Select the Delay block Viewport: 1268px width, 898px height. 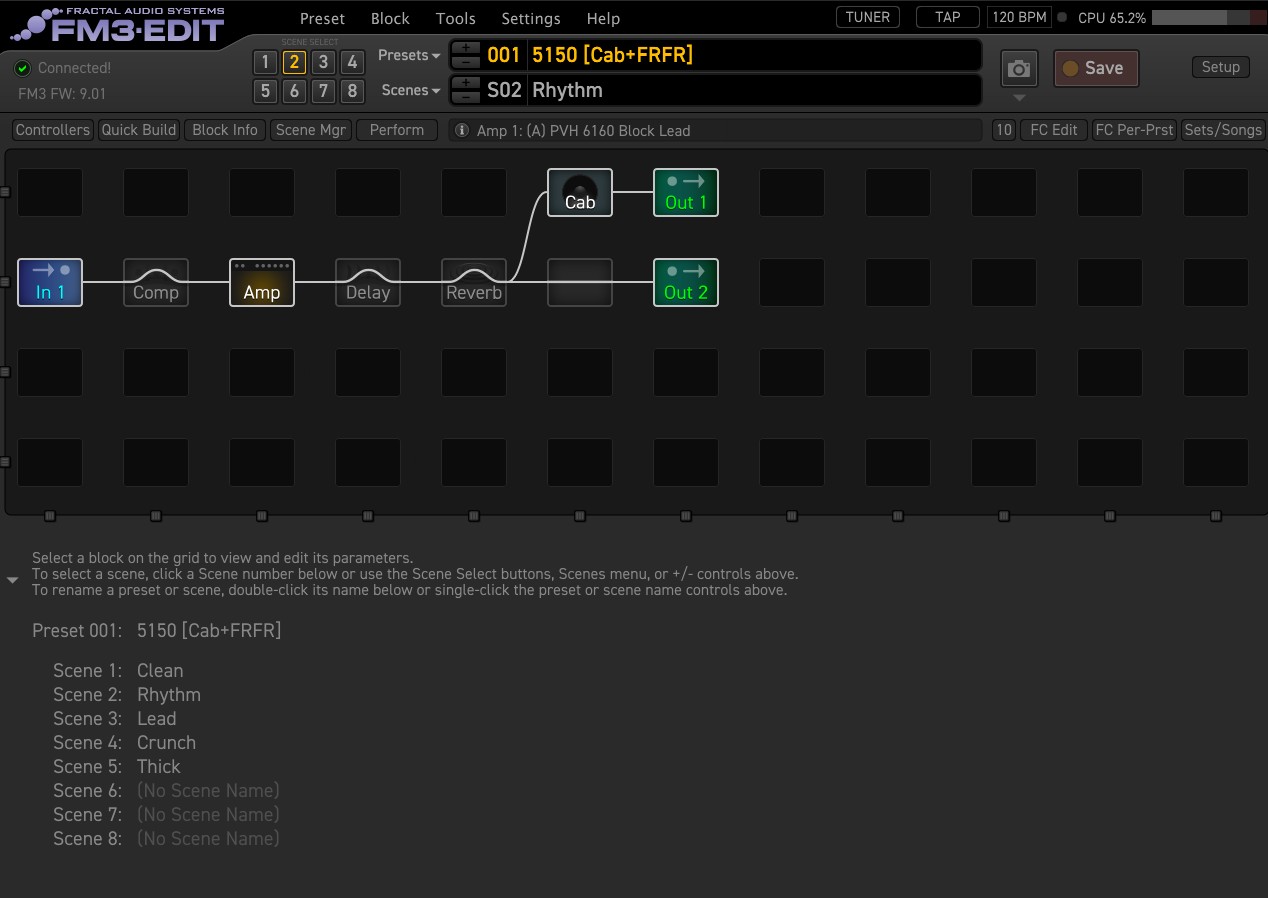tap(368, 282)
